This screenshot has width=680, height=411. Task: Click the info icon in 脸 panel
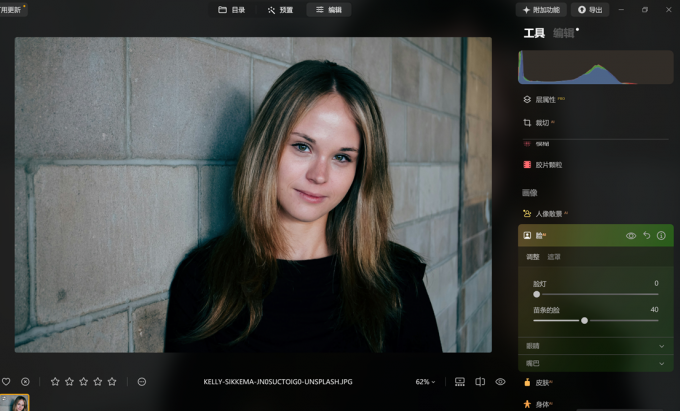[x=661, y=236]
